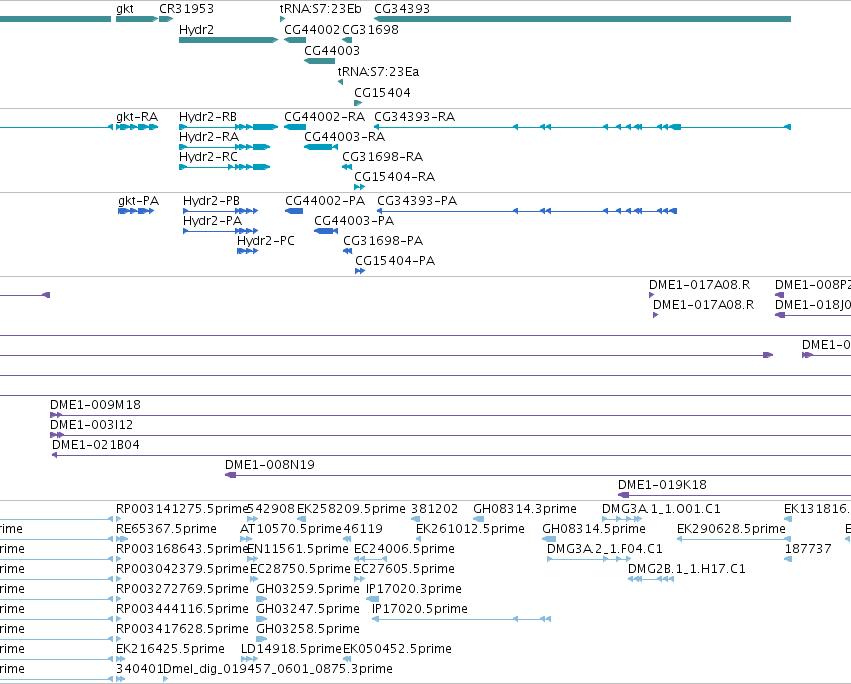This screenshot has width=851, height=684.
Task: Select DME1-009M18 clone label
Action: pos(96,405)
